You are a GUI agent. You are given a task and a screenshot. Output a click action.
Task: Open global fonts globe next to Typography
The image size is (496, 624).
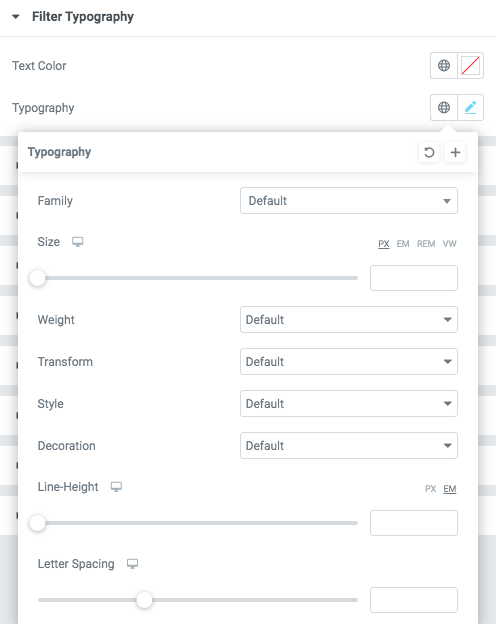pyautogui.click(x=444, y=107)
